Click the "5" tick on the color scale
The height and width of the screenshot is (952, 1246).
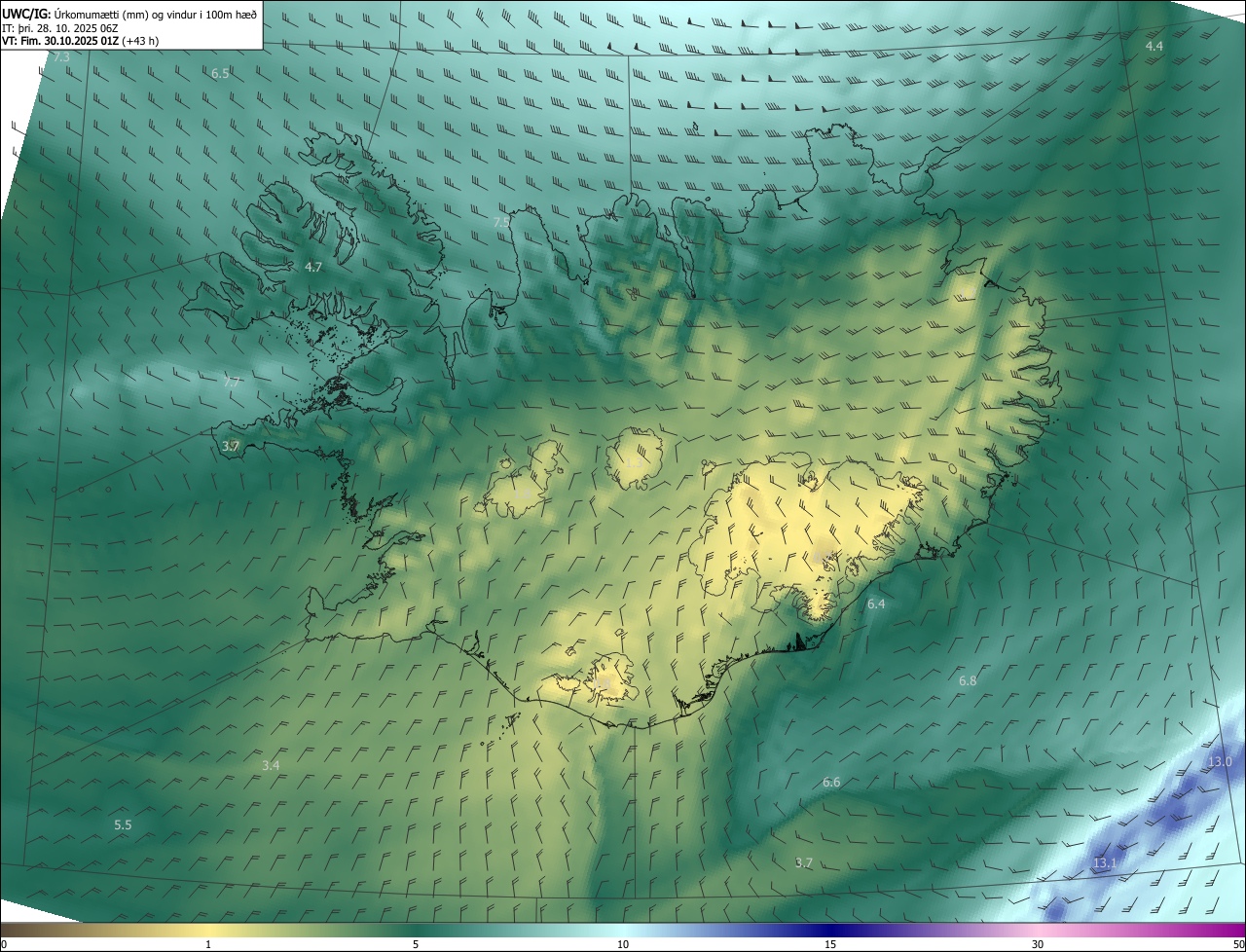[416, 945]
